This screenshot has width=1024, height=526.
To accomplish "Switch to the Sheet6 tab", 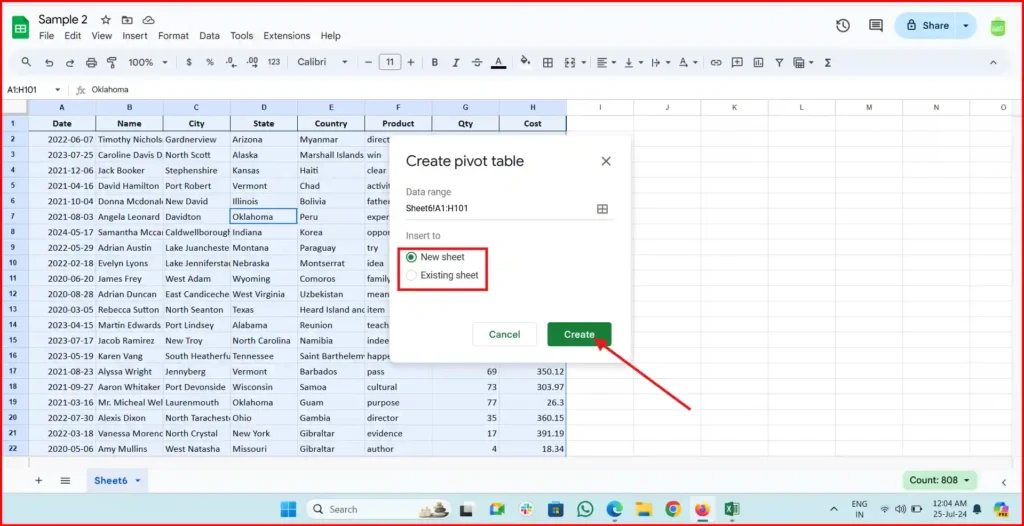I will [x=117, y=480].
